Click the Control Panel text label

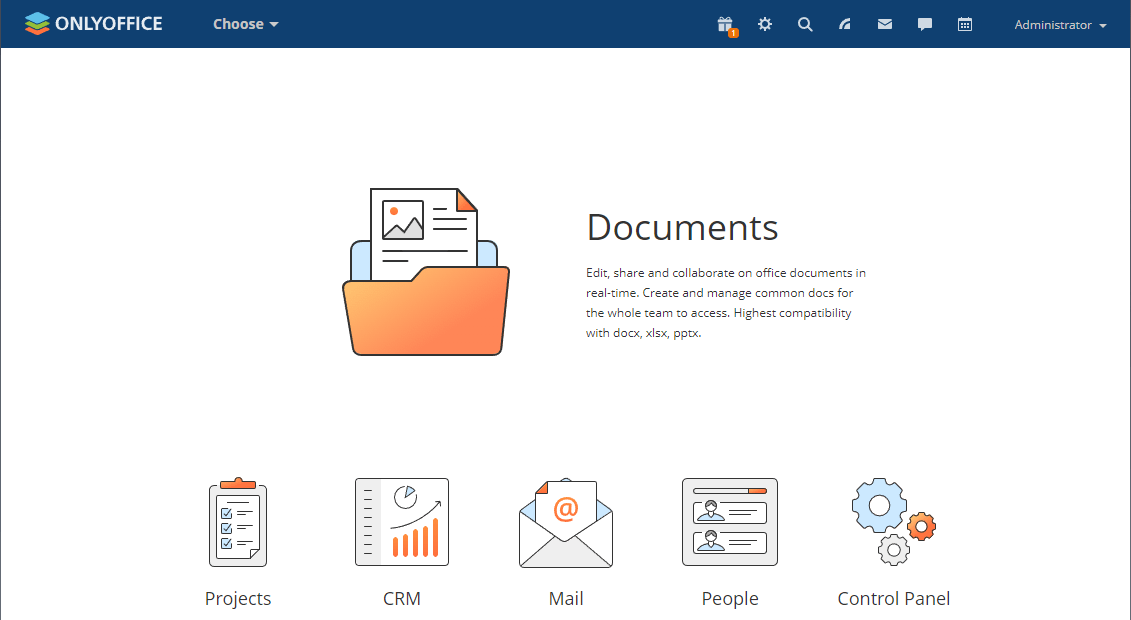894,598
